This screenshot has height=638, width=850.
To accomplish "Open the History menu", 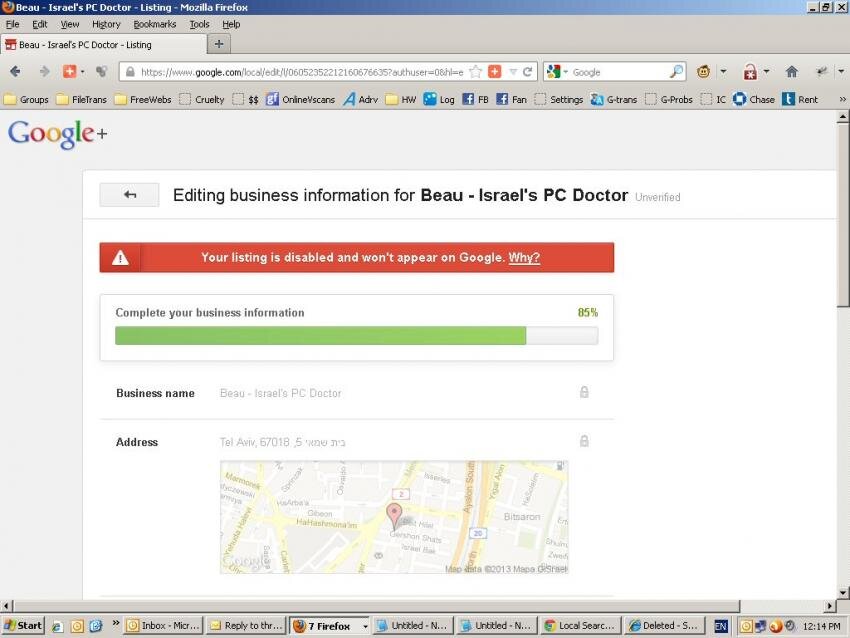I will coord(106,24).
